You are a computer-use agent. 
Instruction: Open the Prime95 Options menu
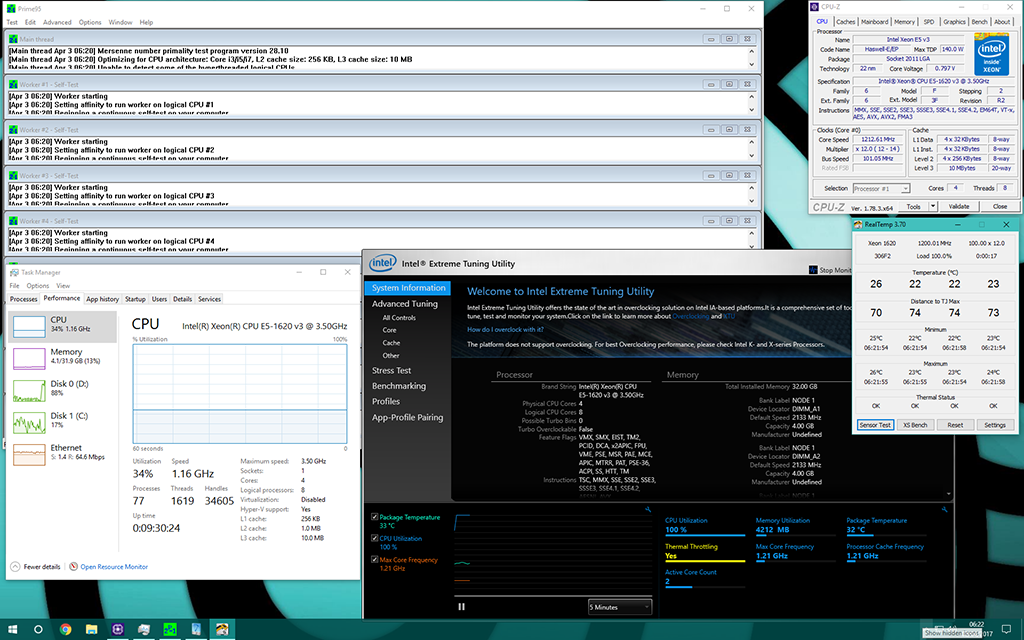pyautogui.click(x=90, y=22)
